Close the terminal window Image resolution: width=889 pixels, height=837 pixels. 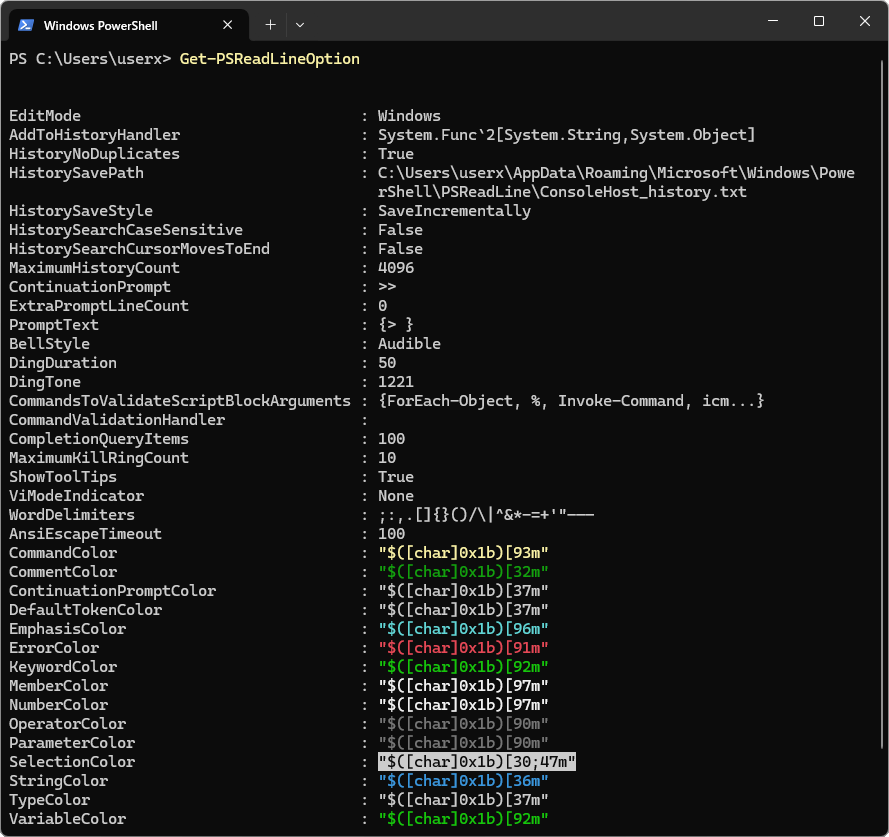[864, 21]
